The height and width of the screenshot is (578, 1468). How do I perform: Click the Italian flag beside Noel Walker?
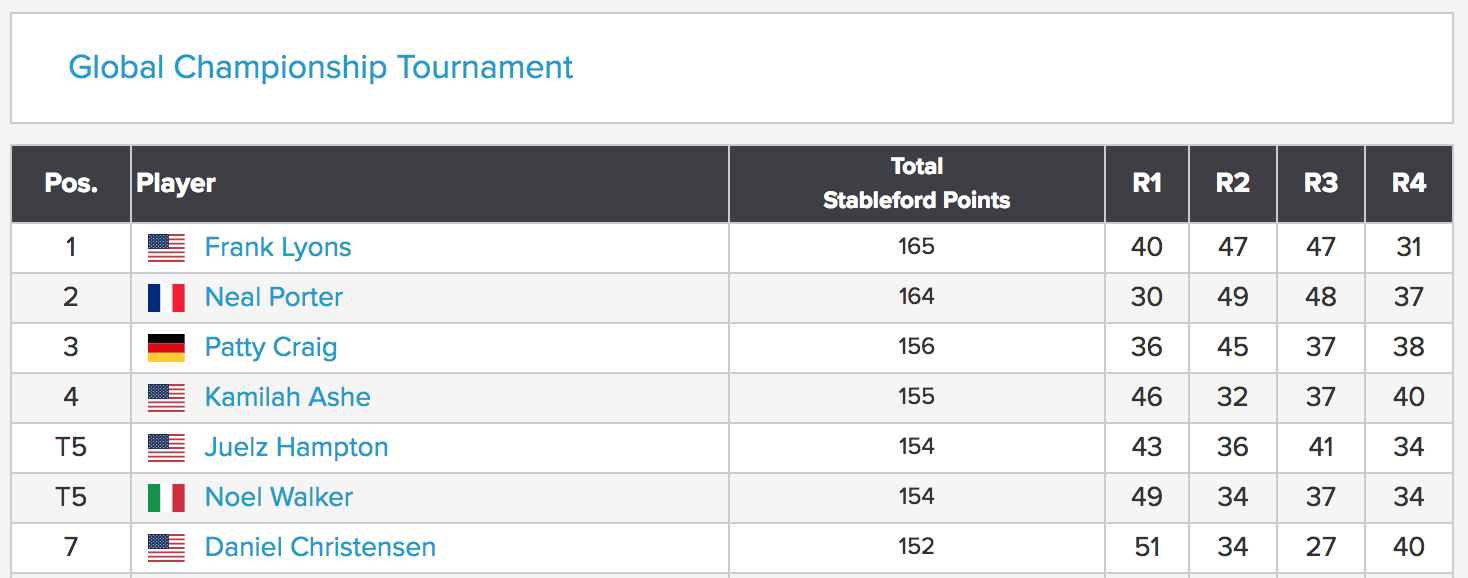pos(166,498)
